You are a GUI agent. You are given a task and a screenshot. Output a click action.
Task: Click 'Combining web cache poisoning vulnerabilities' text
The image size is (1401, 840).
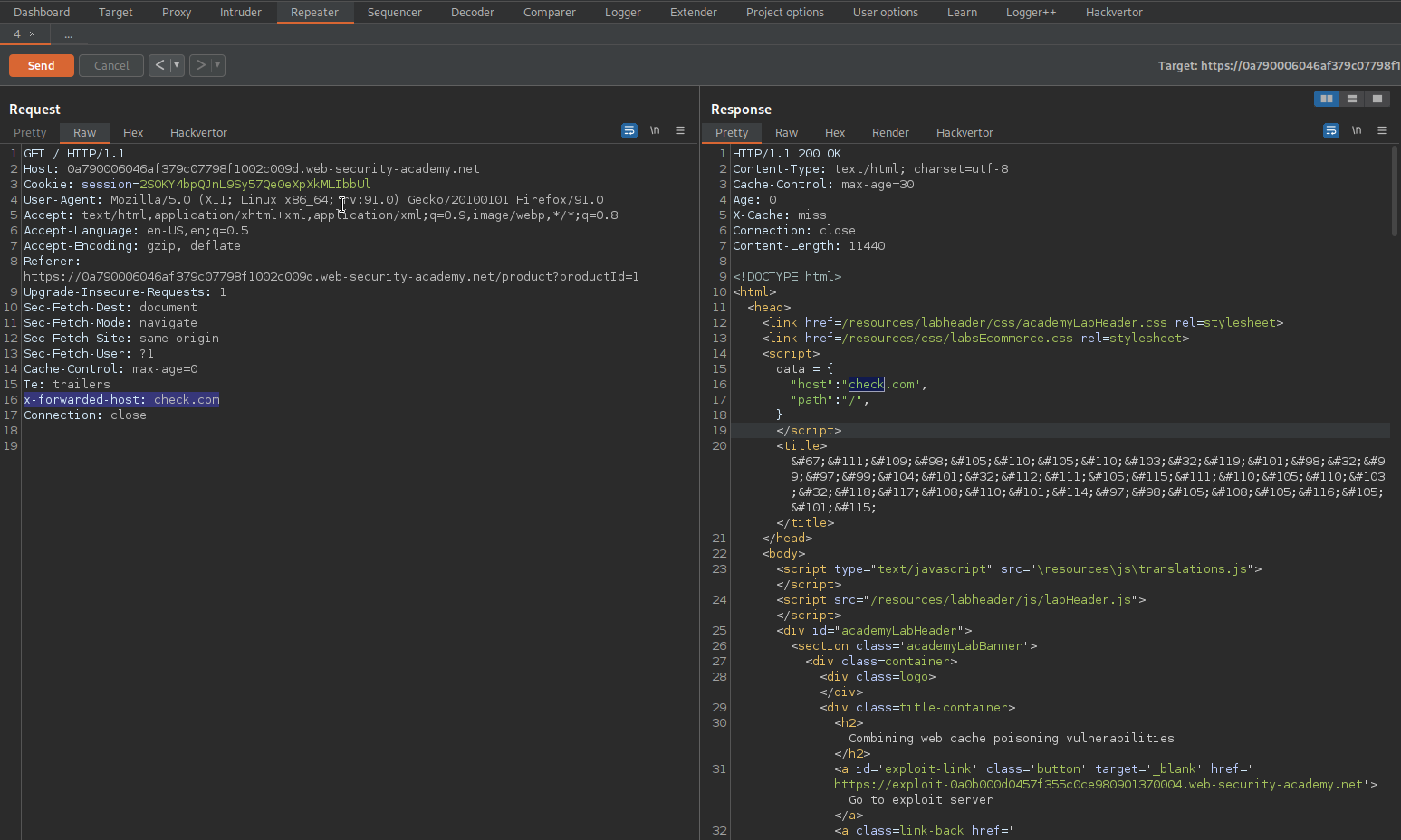point(1012,739)
